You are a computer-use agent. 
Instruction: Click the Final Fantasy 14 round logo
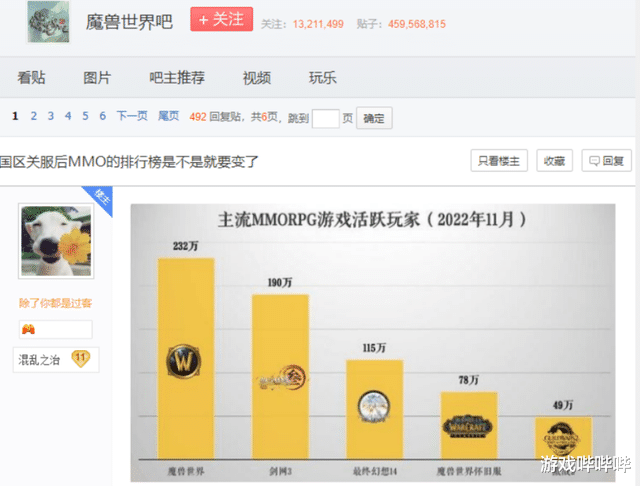[373, 406]
